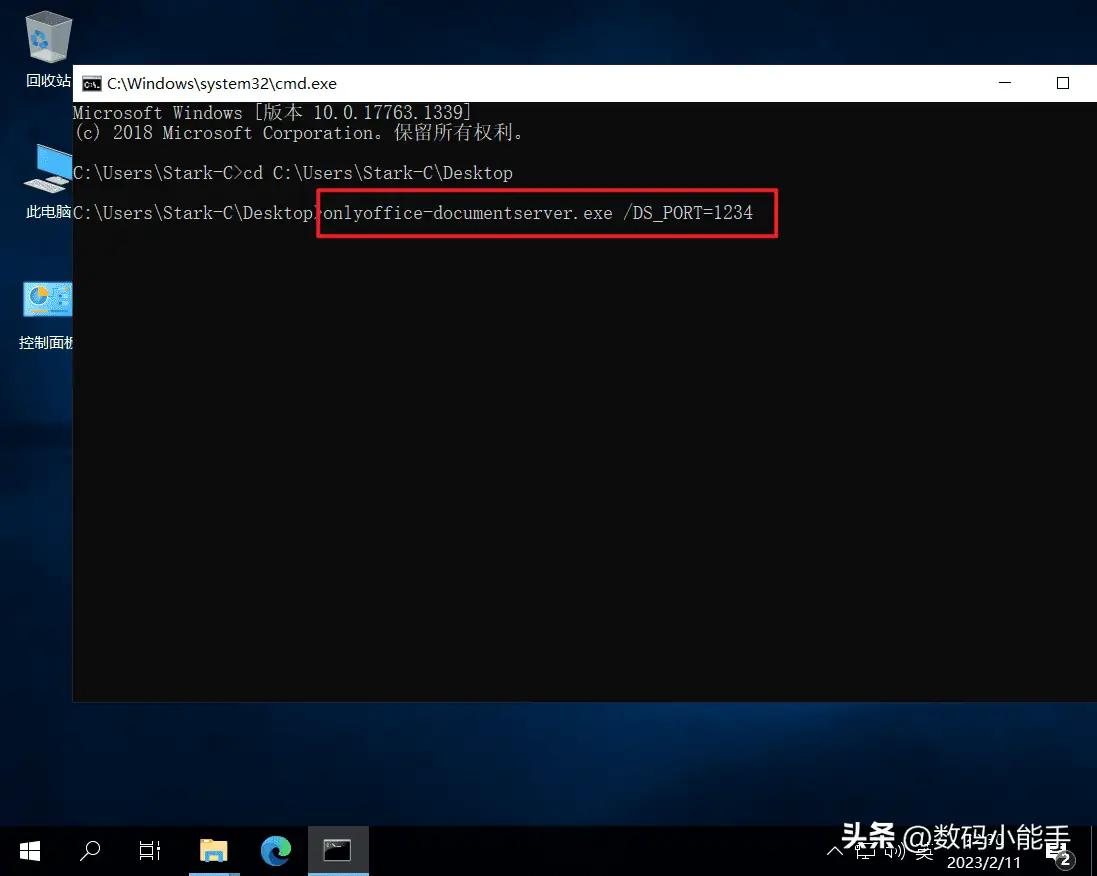Select the 控制面板 Control Panel desktop icon
Image resolution: width=1097 pixels, height=876 pixels.
pyautogui.click(x=46, y=314)
